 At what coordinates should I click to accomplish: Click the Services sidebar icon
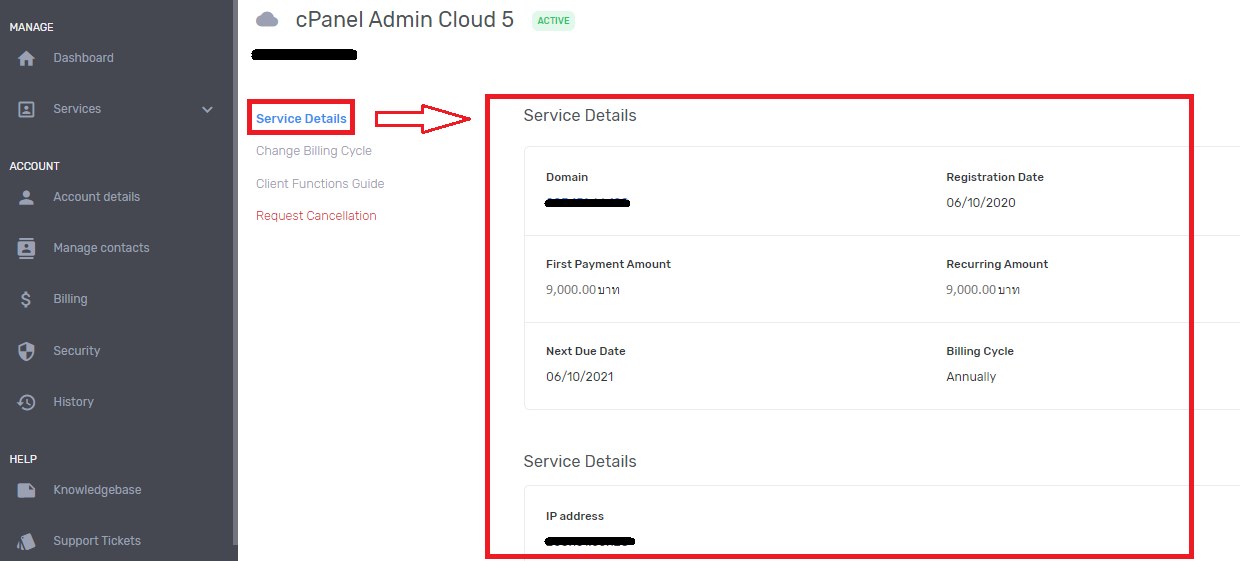tap(27, 109)
